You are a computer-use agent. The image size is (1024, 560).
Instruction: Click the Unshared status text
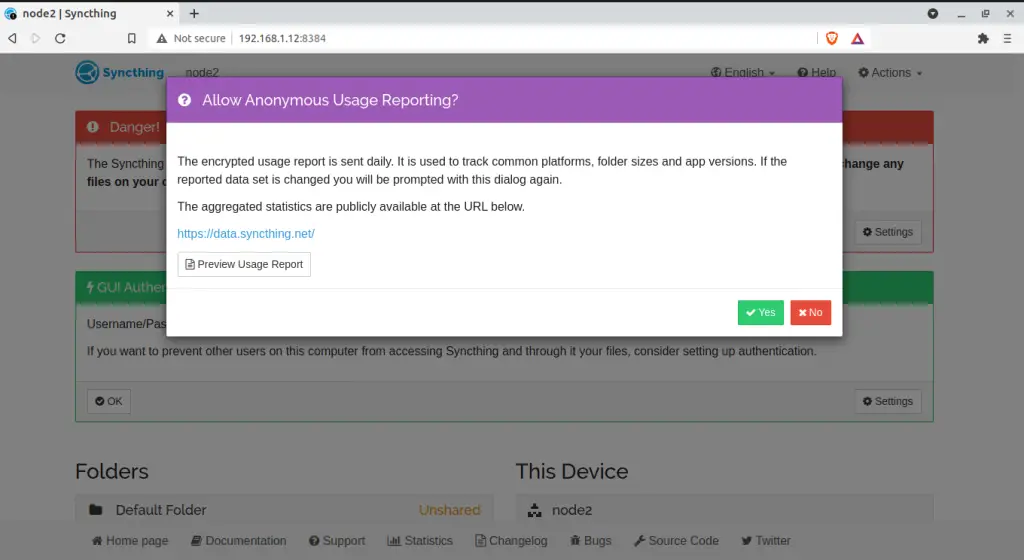(449, 510)
